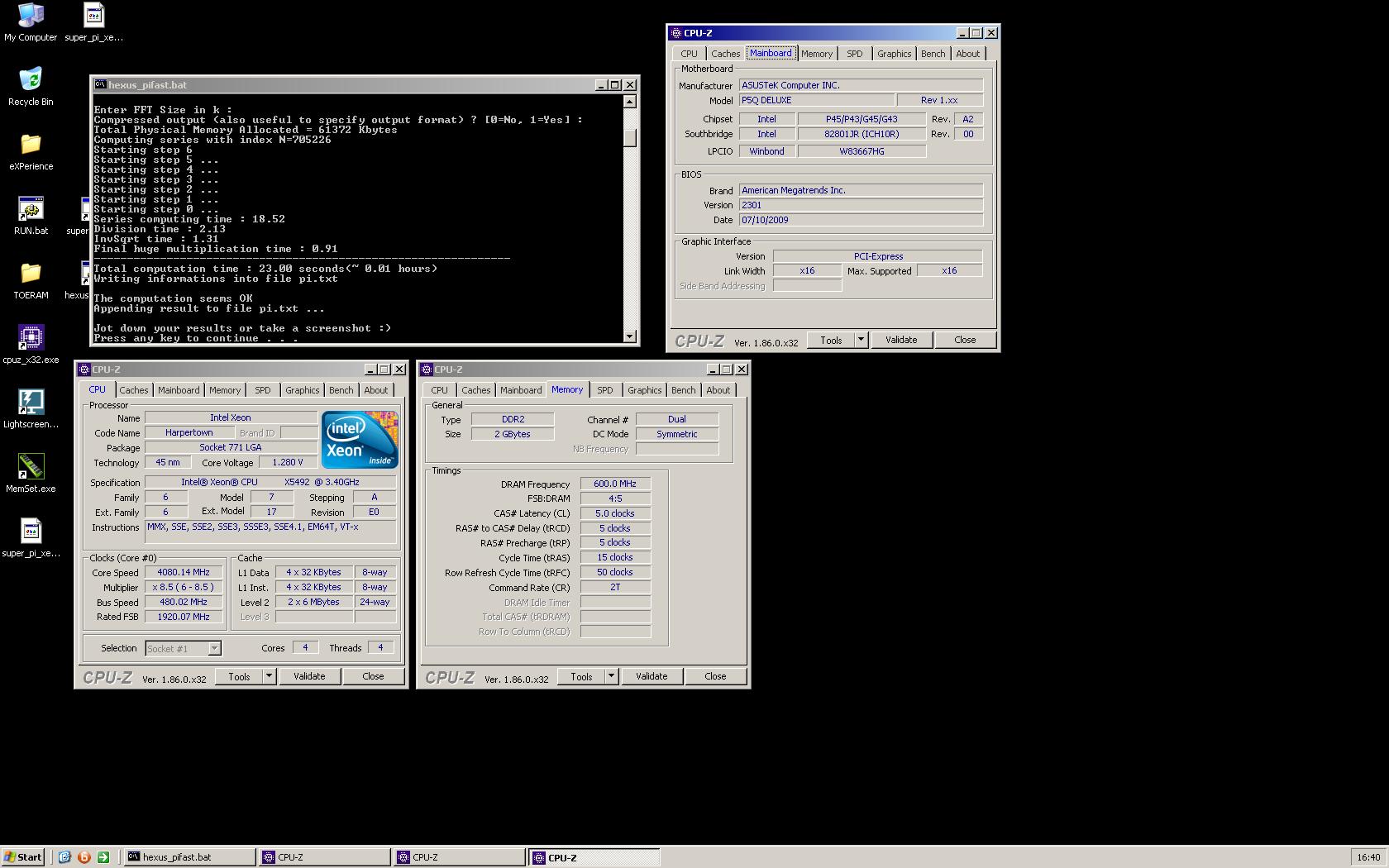The width and height of the screenshot is (1389, 868).
Task: Open the Socket #1 selection dropdown
Action: pyautogui.click(x=214, y=649)
